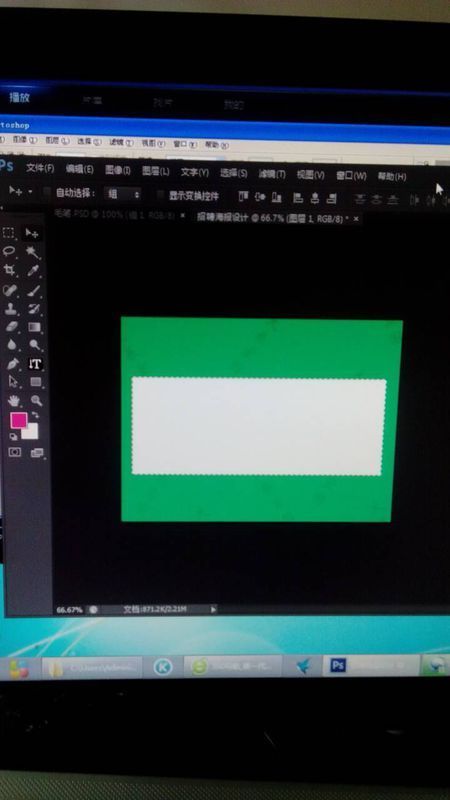Open the 滤镜(T) menu
450x800 pixels.
coord(272,174)
